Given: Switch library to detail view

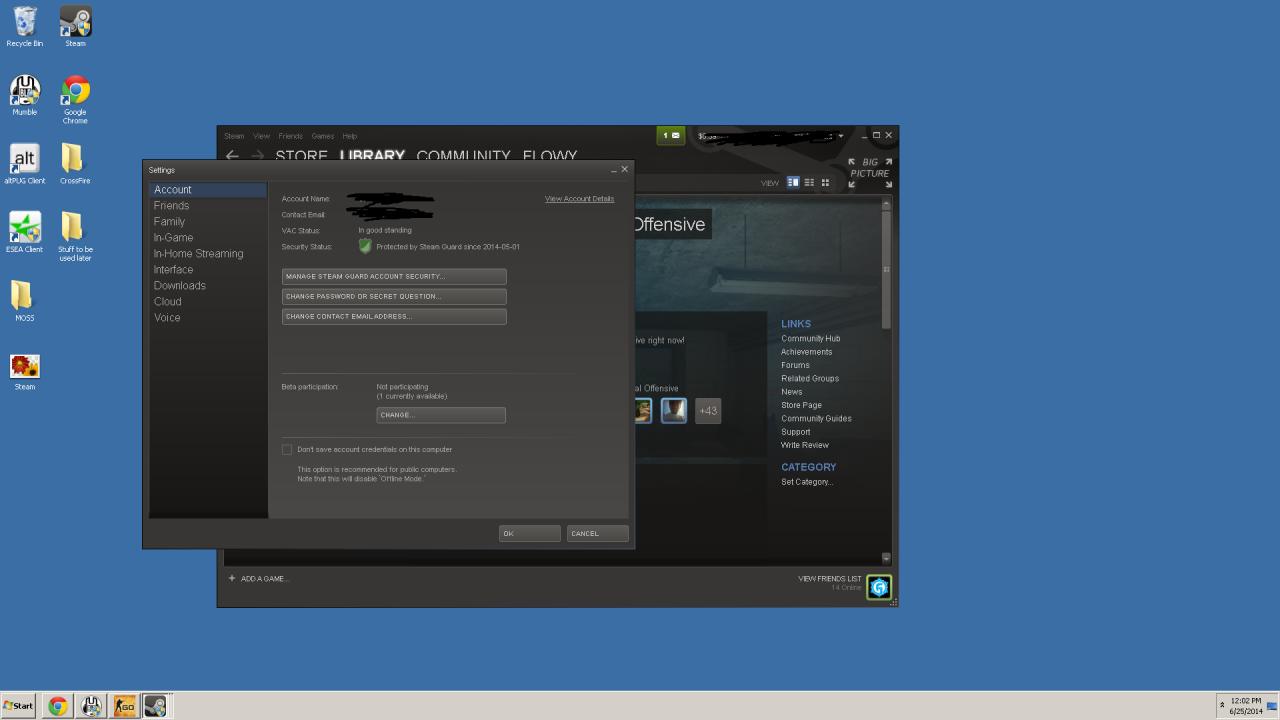Looking at the screenshot, I should [793, 182].
